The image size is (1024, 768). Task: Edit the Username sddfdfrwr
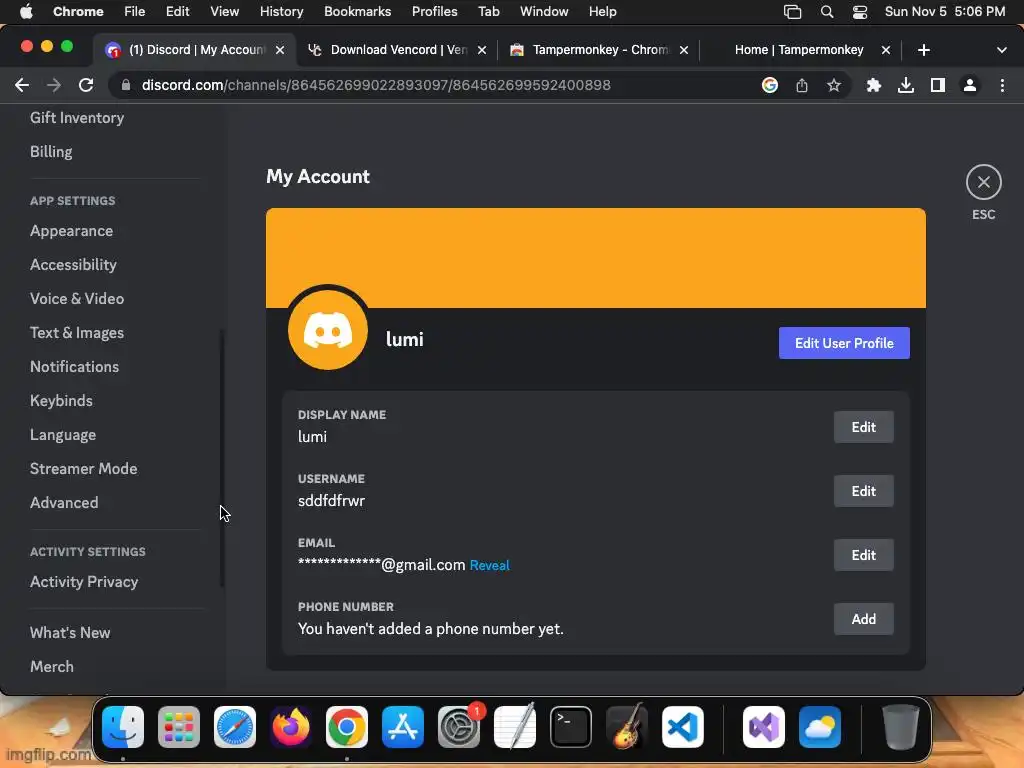pyautogui.click(x=863, y=491)
